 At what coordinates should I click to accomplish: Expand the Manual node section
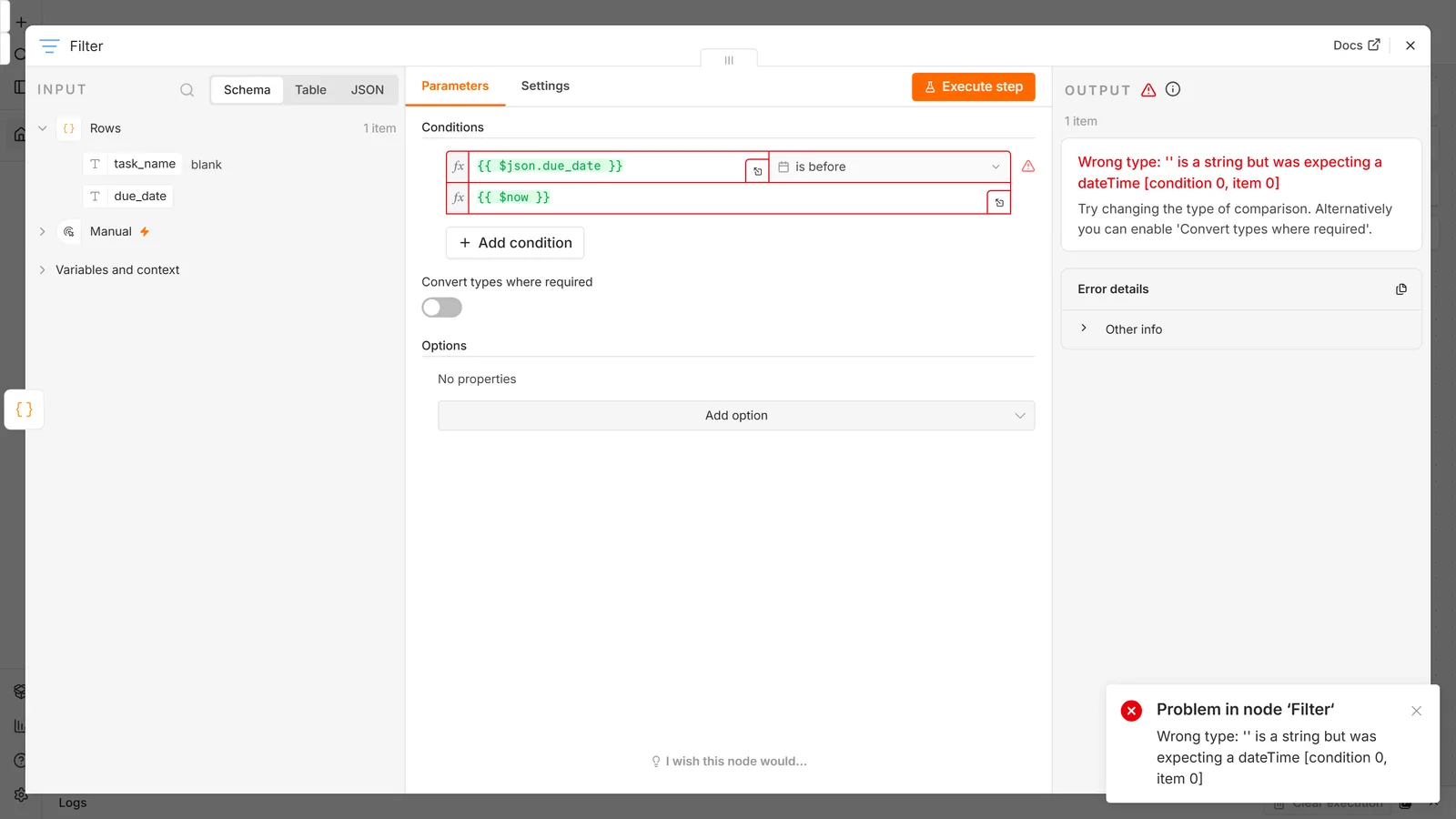point(42,232)
